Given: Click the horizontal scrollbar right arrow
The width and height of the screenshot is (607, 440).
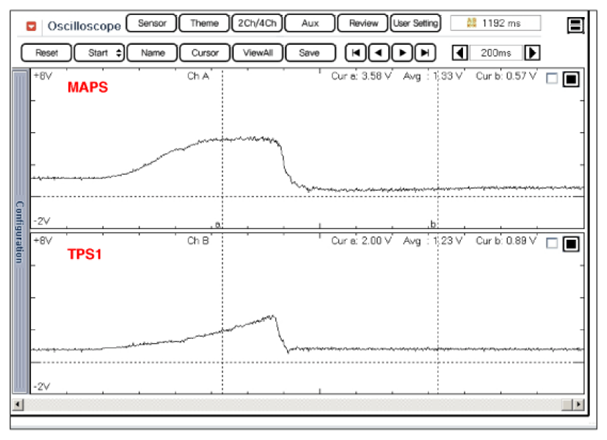Looking at the screenshot, I should pos(578,405).
